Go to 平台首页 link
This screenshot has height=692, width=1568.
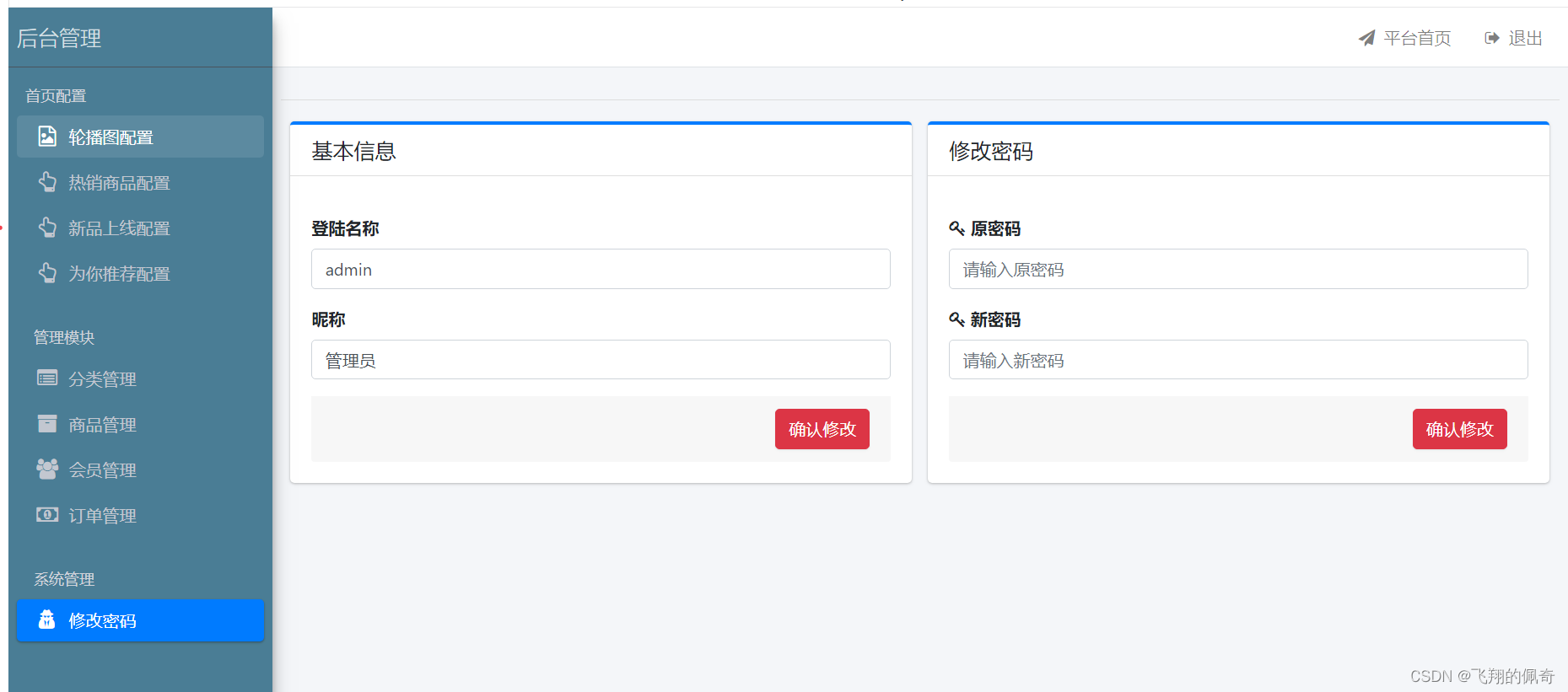click(x=1417, y=39)
